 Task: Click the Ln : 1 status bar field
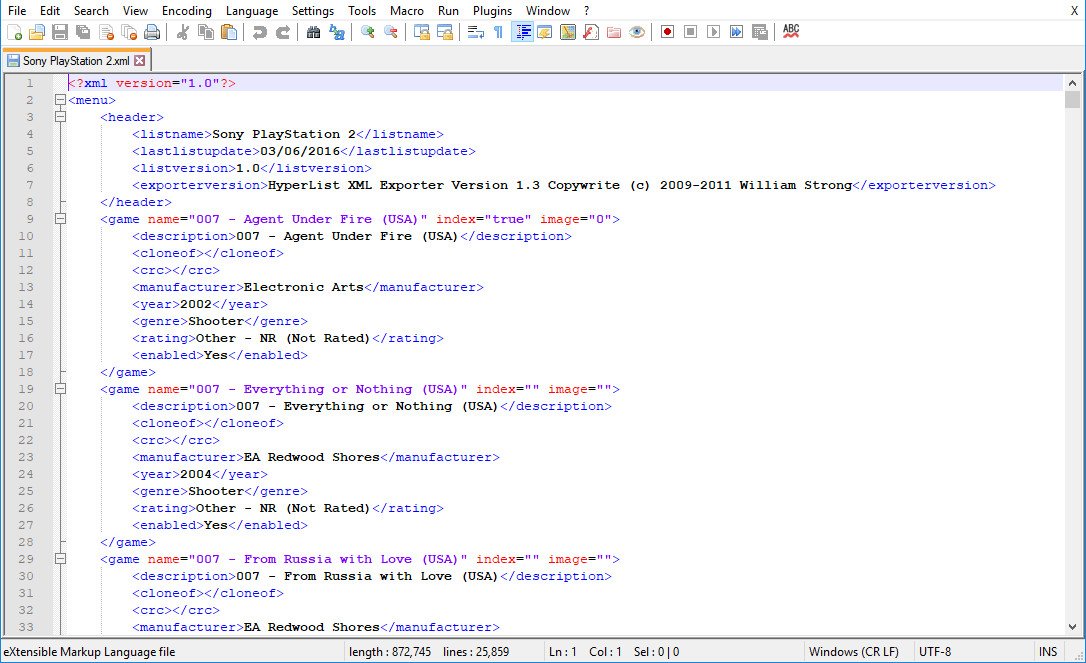click(x=562, y=652)
